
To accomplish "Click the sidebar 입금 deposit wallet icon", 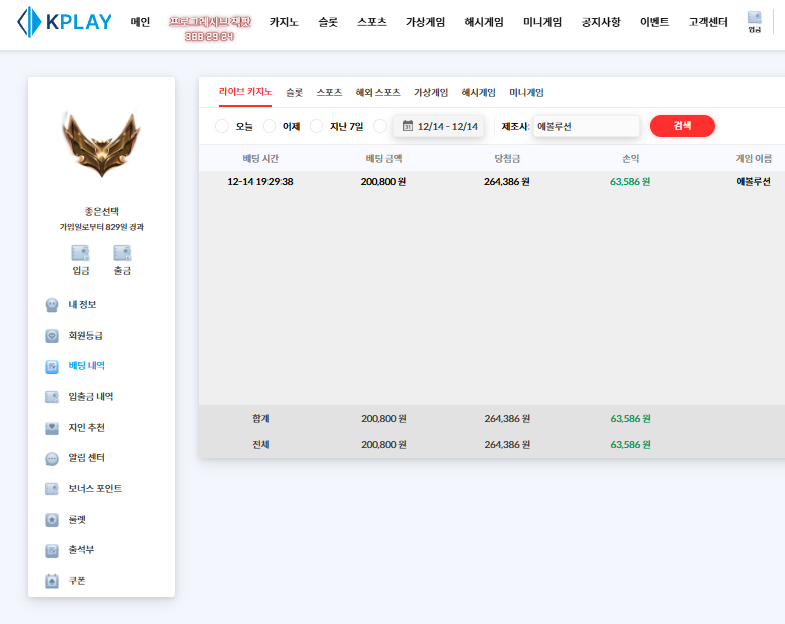I will tap(81, 253).
